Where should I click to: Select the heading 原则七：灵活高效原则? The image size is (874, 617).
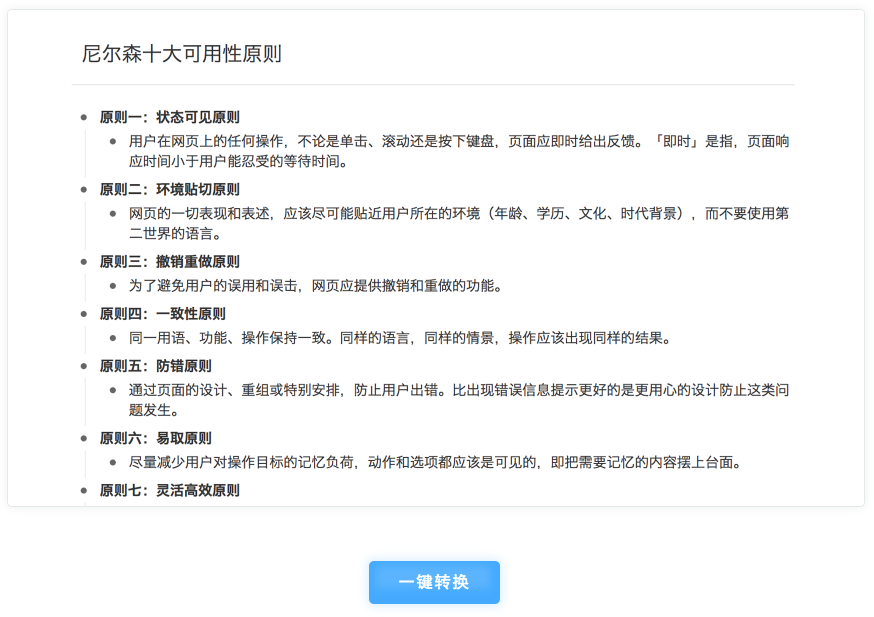coord(169,490)
